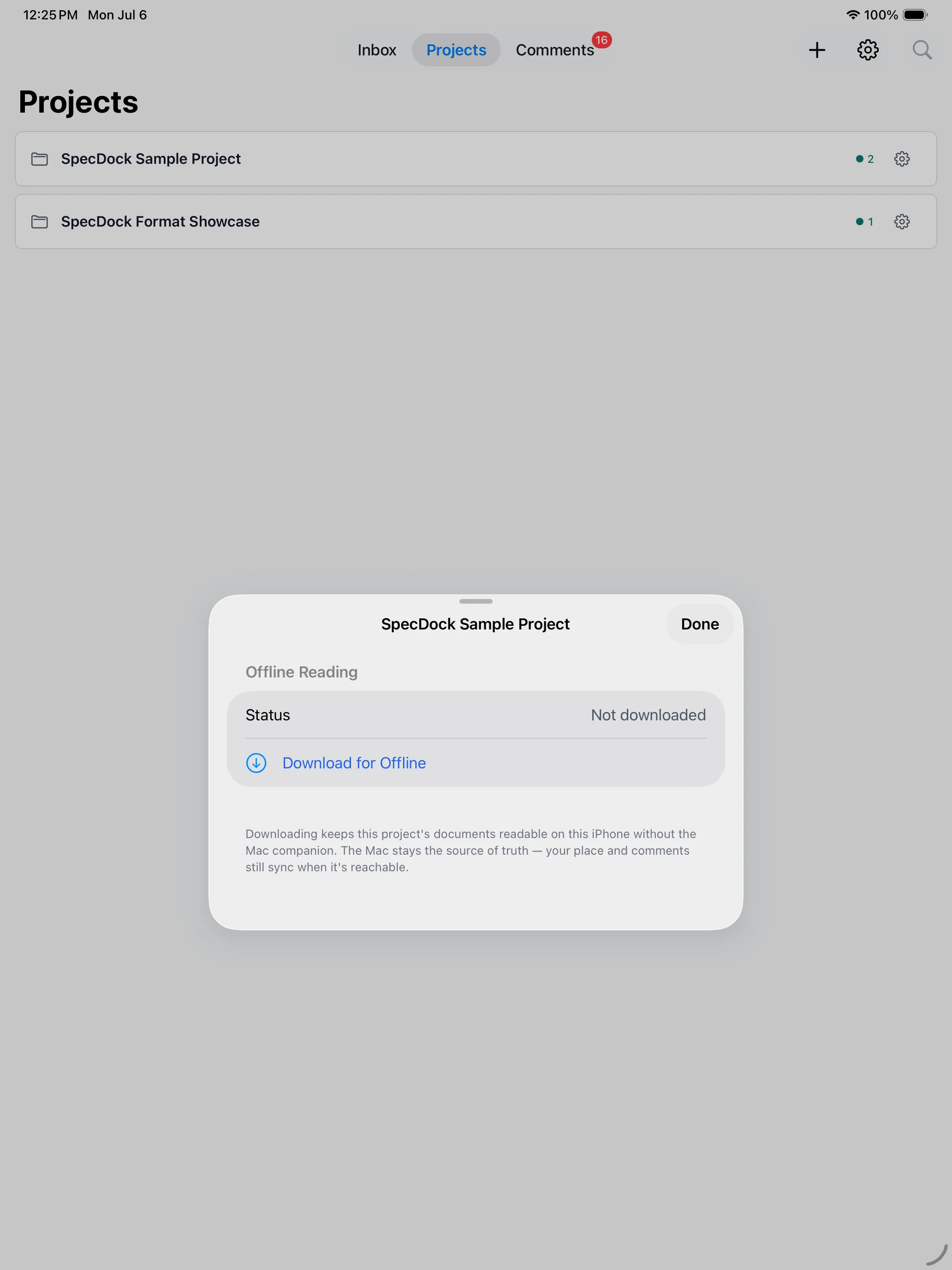Image resolution: width=952 pixels, height=1270 pixels.
Task: Tap the Not downloaded status value
Action: tap(649, 715)
